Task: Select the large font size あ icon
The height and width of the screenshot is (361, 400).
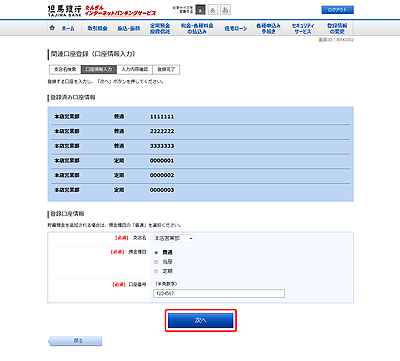Action: tap(225, 10)
